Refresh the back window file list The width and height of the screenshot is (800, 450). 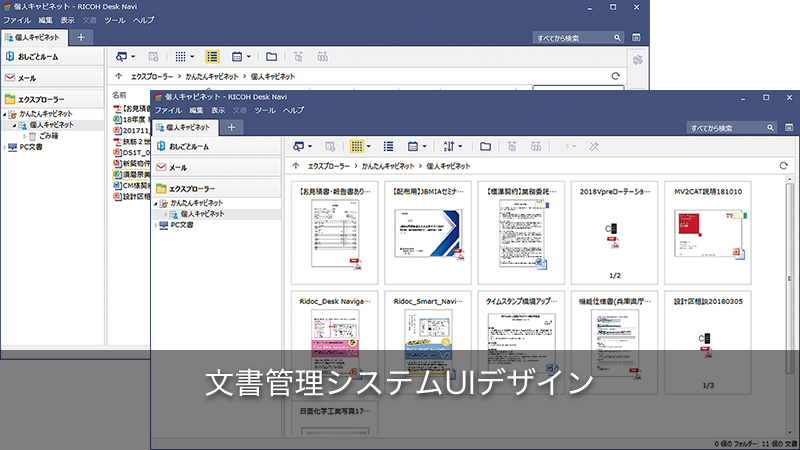click(615, 76)
